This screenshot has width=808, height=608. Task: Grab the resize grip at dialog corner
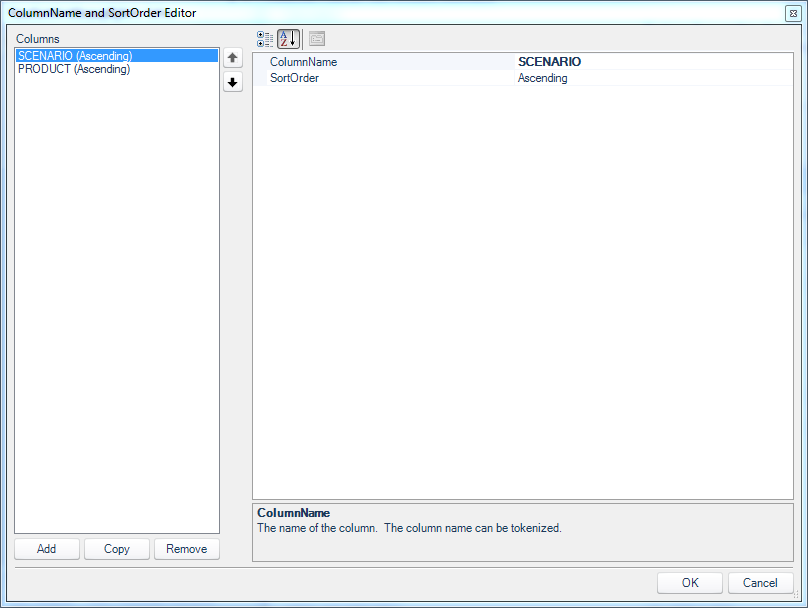tap(796, 595)
